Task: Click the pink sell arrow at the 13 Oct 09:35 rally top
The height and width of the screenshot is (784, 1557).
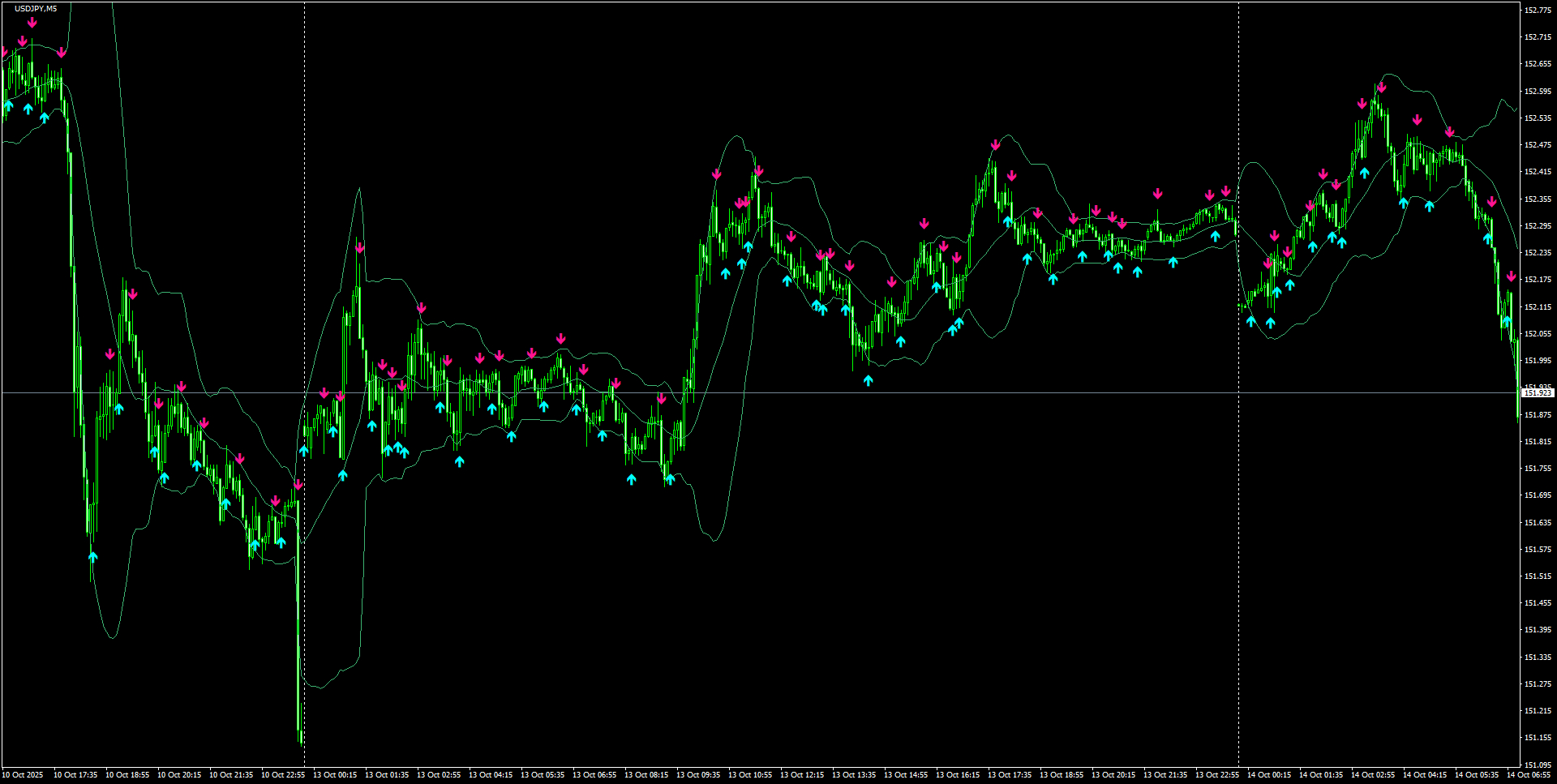Action: (x=716, y=174)
